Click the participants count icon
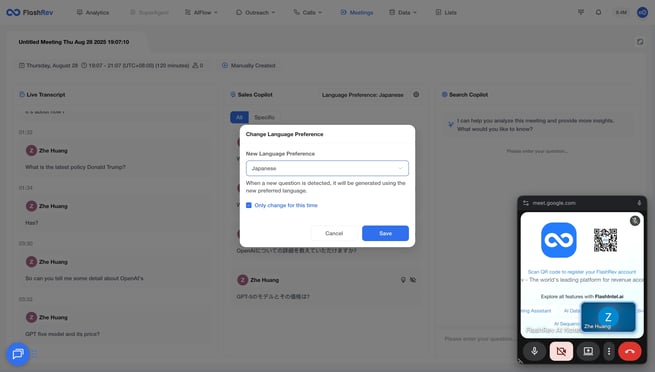This screenshot has height=372, width=655. [195, 66]
